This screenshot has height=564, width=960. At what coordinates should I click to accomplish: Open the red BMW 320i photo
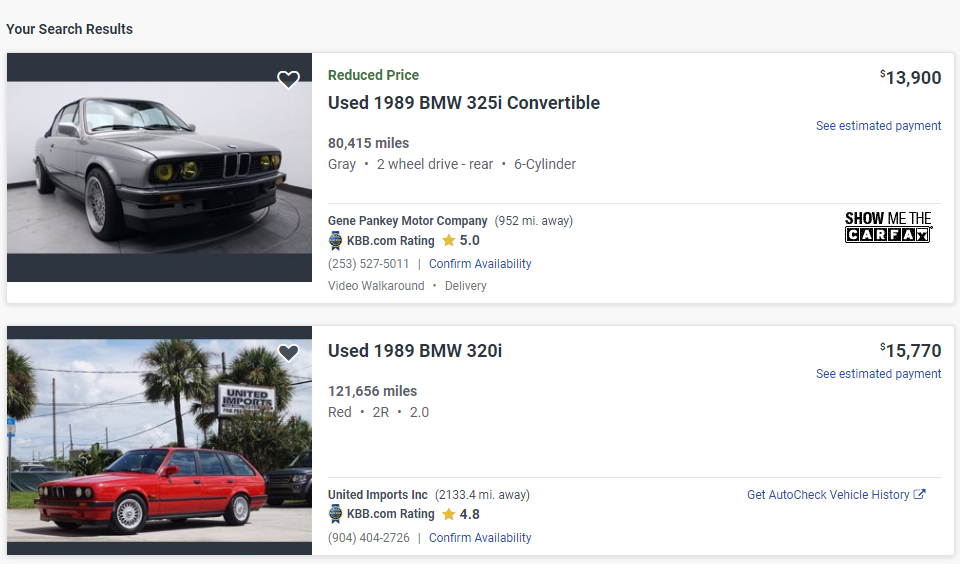(x=160, y=440)
